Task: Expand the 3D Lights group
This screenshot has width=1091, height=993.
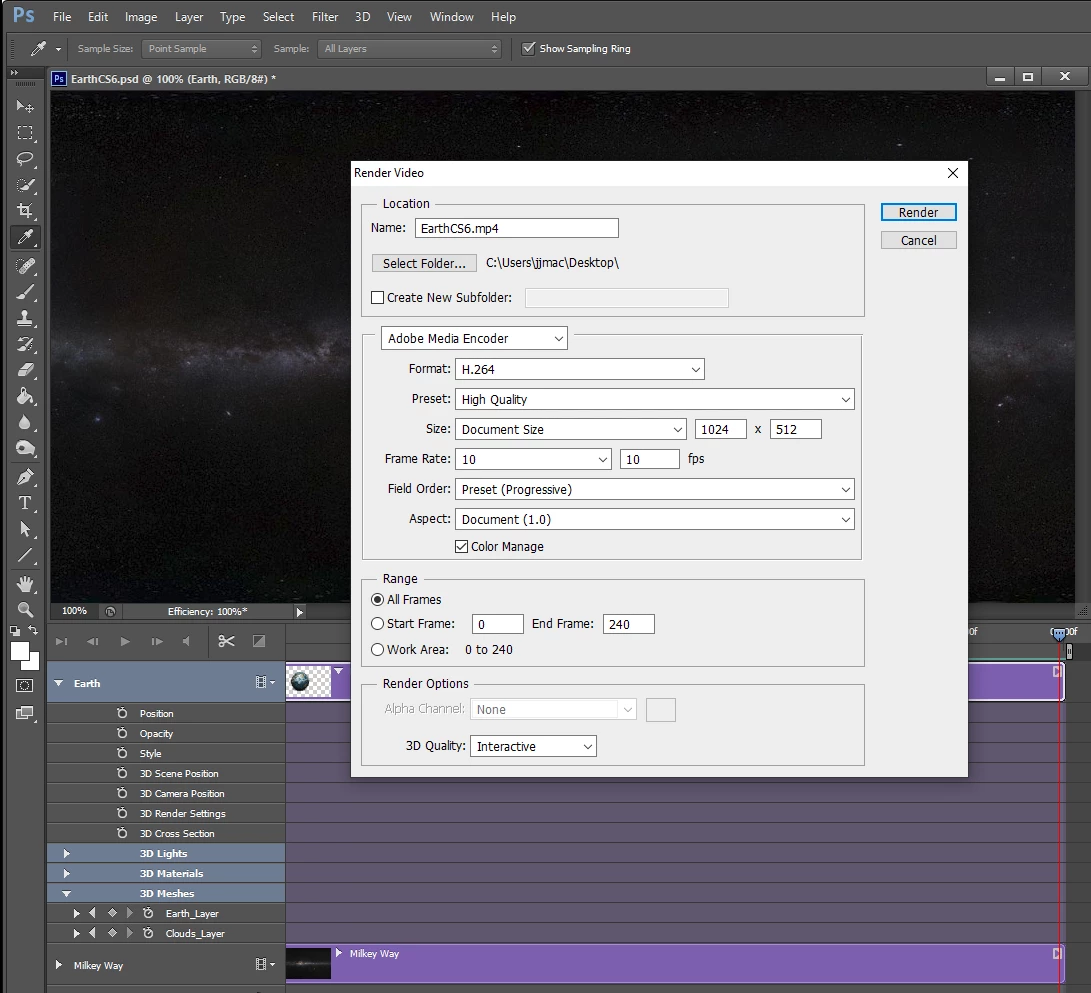Action: click(67, 853)
